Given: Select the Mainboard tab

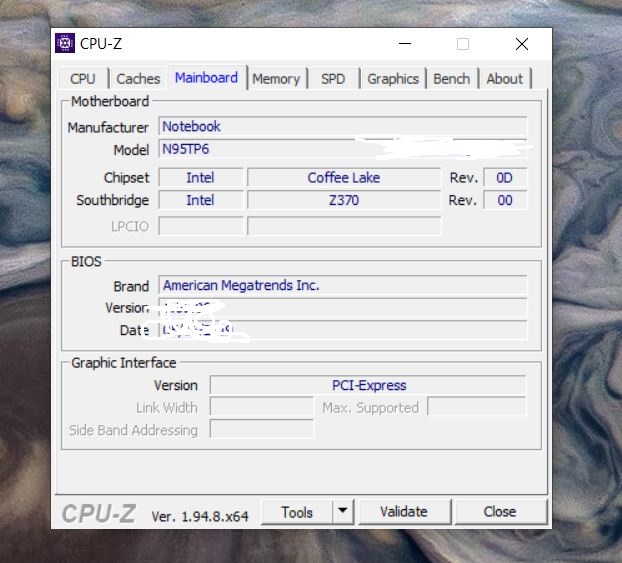Looking at the screenshot, I should [x=207, y=77].
